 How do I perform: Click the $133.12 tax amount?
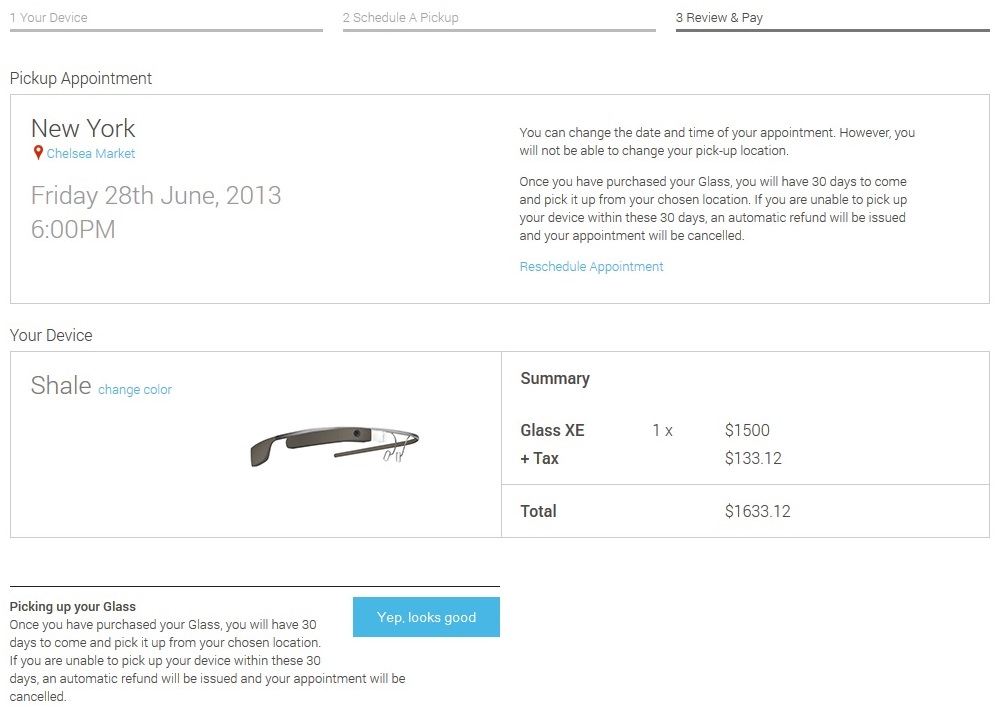pyautogui.click(x=753, y=459)
